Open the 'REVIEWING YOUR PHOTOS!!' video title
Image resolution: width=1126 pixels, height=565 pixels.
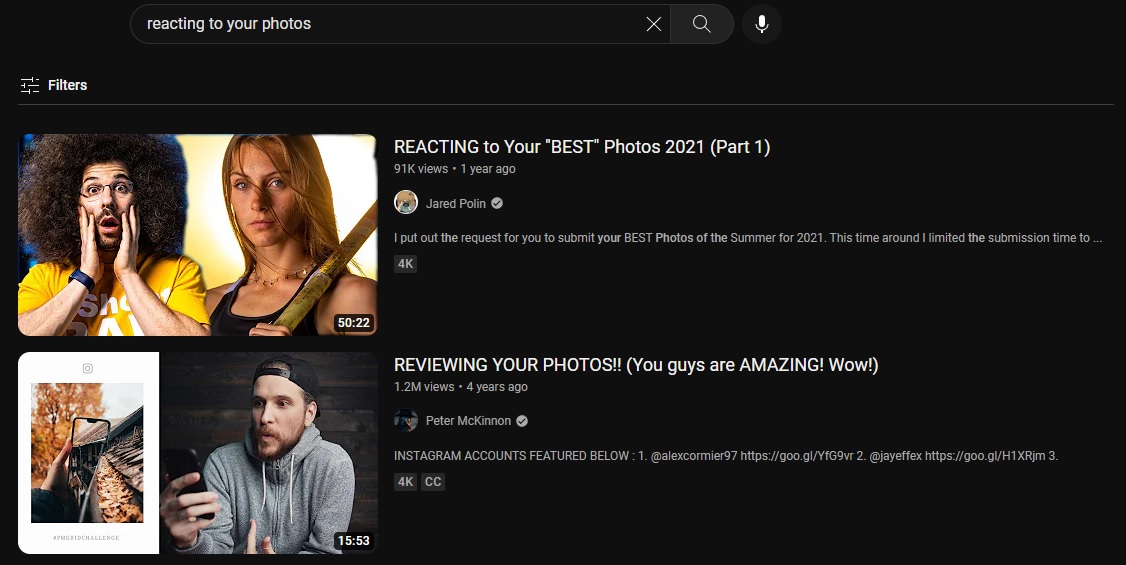point(636,365)
